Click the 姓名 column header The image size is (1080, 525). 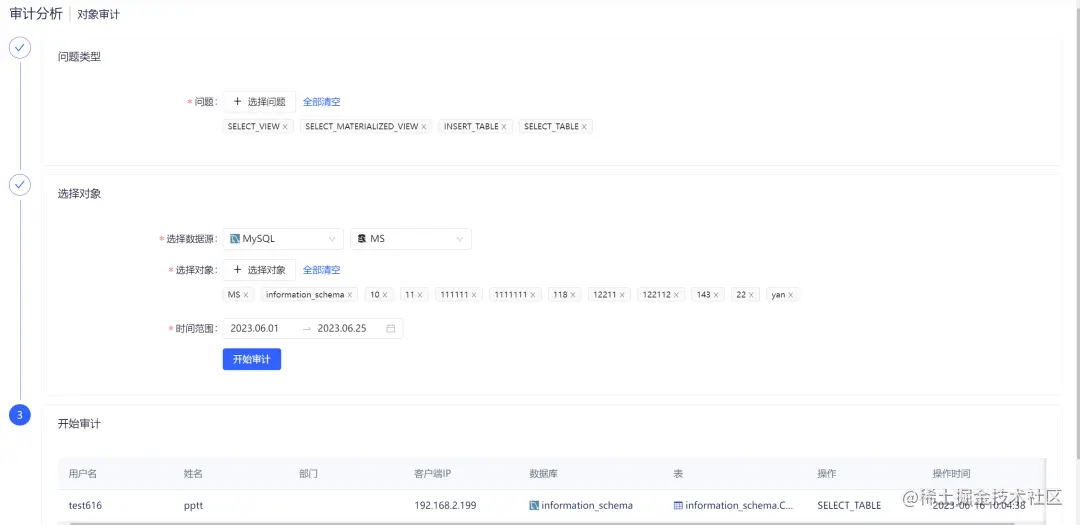[x=193, y=474]
